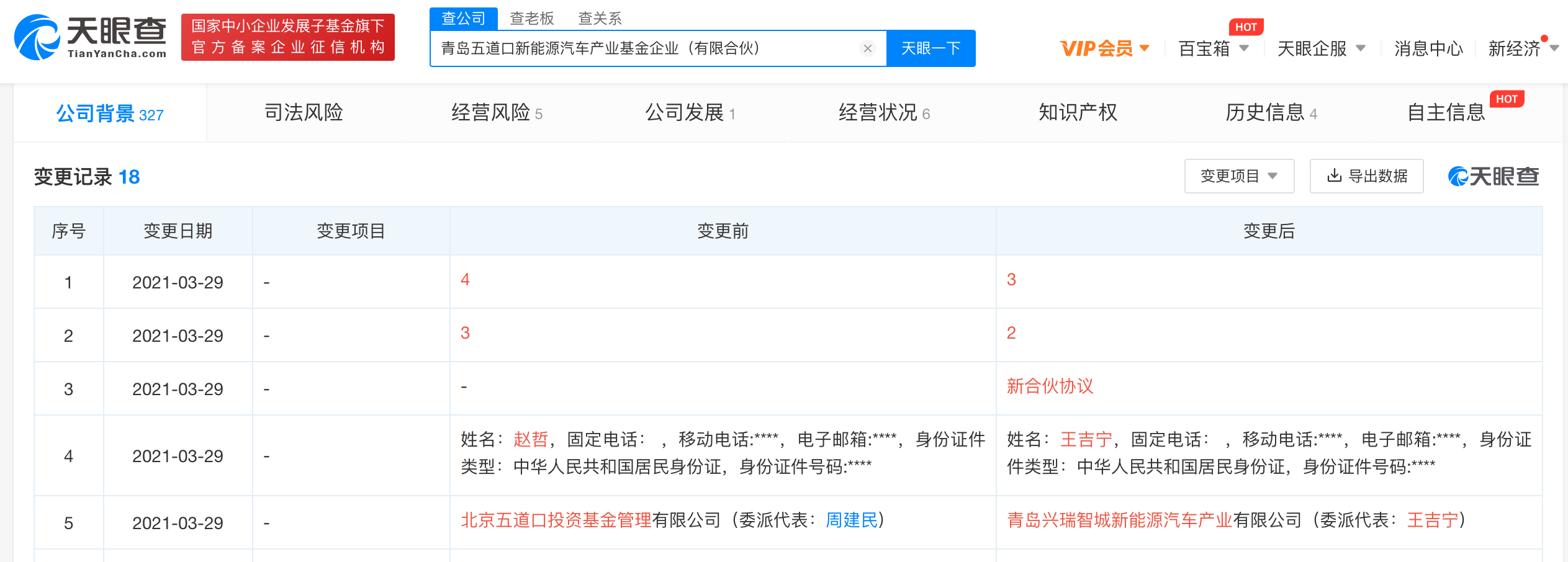The image size is (1568, 562).
Task: Open 赵哲 in row 4
Action: tap(531, 439)
